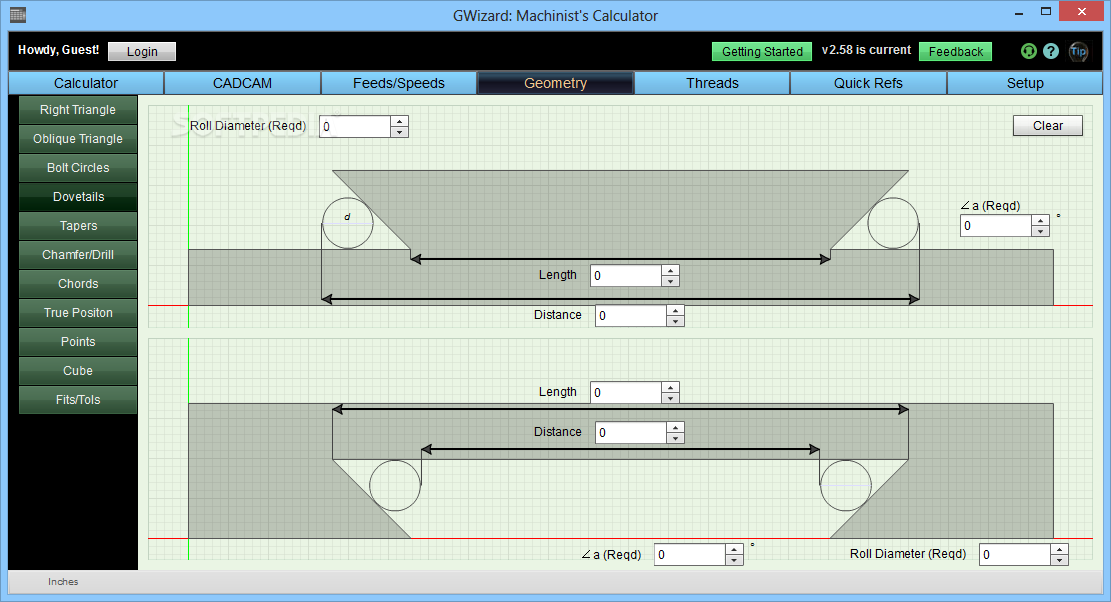This screenshot has width=1111, height=602.
Task: Select the Dovetails calculator
Action: [x=78, y=197]
